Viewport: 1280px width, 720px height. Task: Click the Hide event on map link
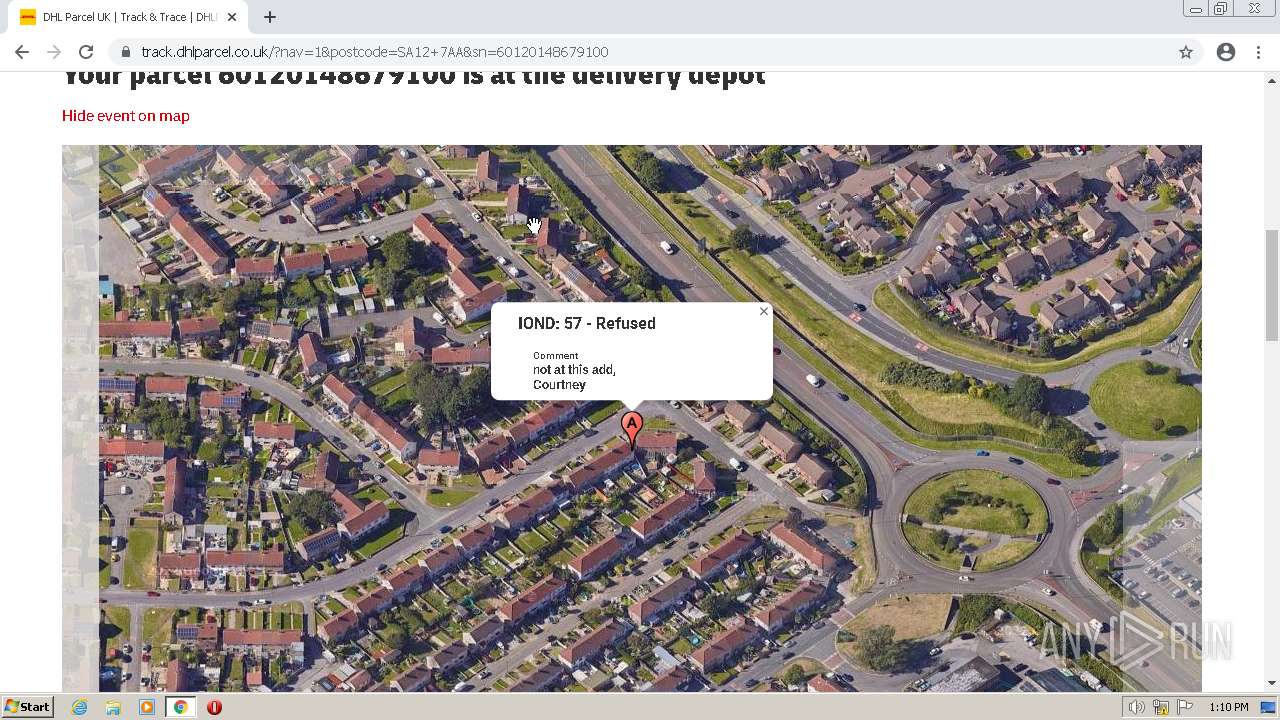pos(126,116)
